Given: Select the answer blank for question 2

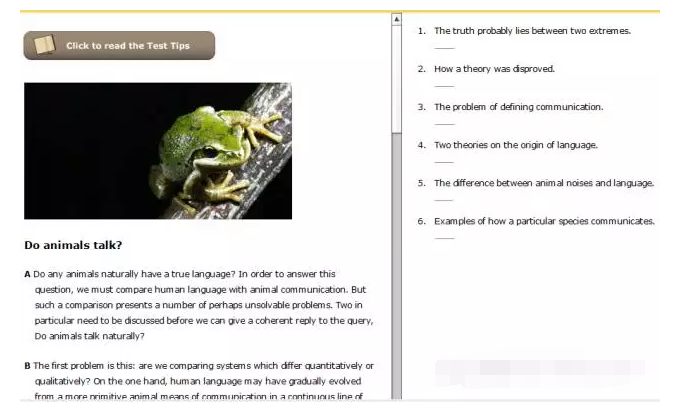Looking at the screenshot, I should pyautogui.click(x=444, y=86).
